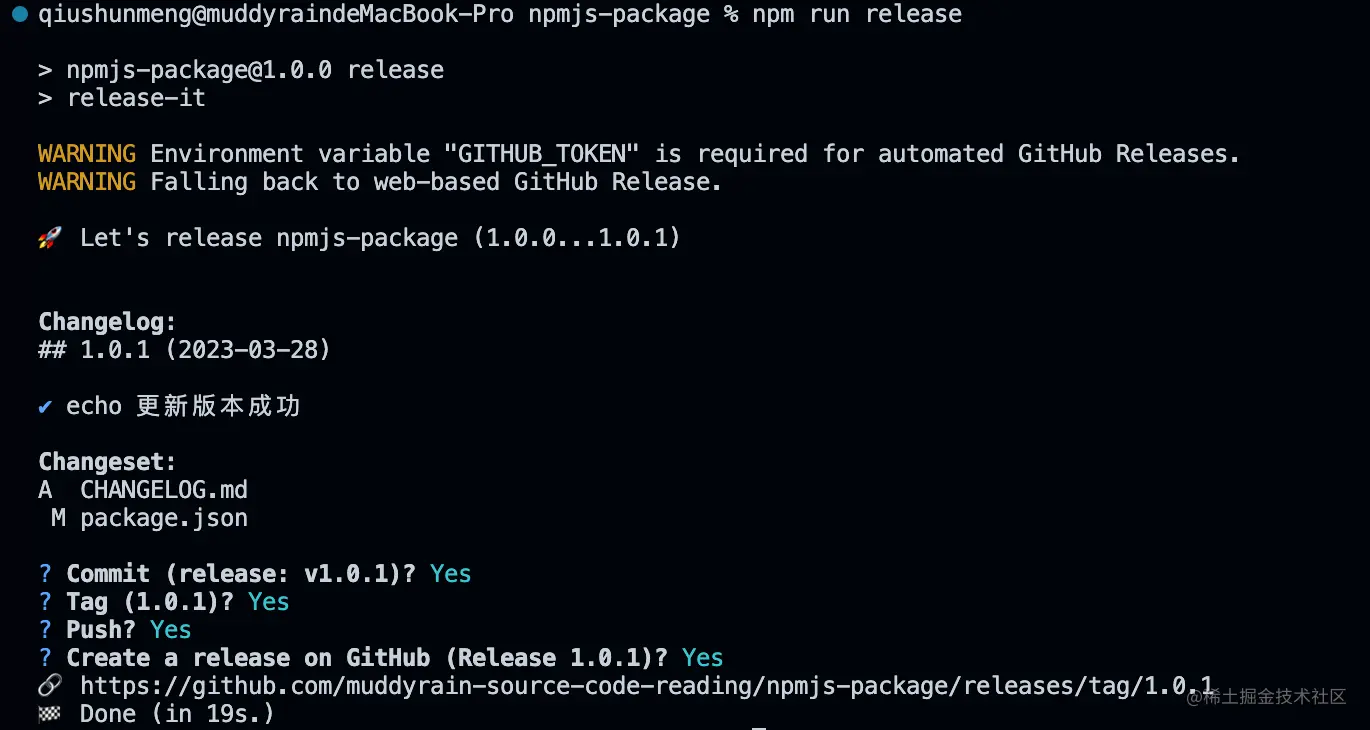Click the question mark before Push prompt

45,630
